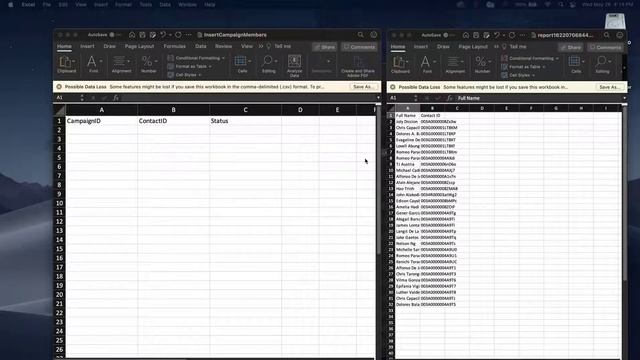Open Search magnifier in InsertCampaignMembers window
The width and height of the screenshot is (640, 360).
click(x=360, y=35)
